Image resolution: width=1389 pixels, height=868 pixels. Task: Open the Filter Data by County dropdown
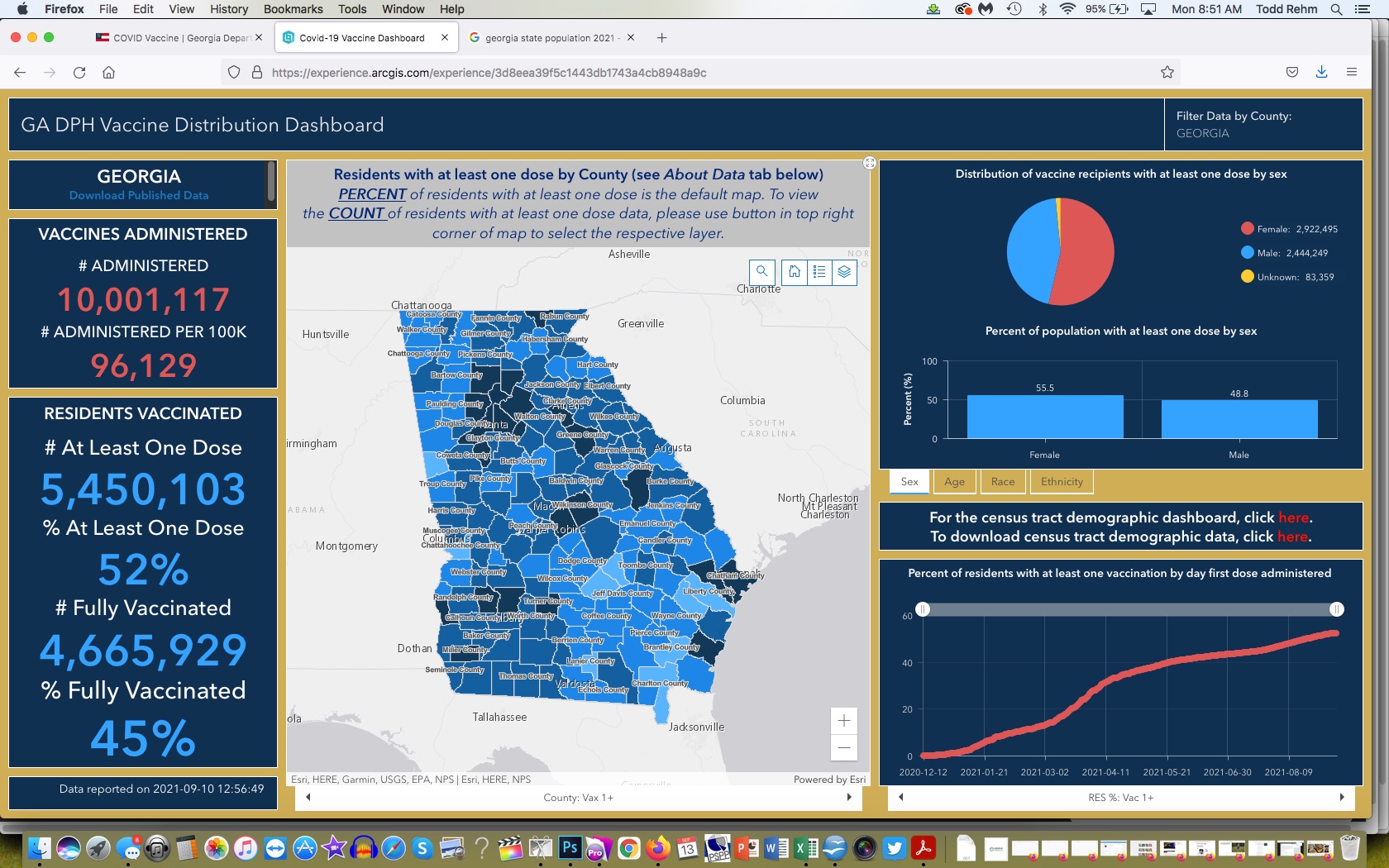tap(1263, 125)
